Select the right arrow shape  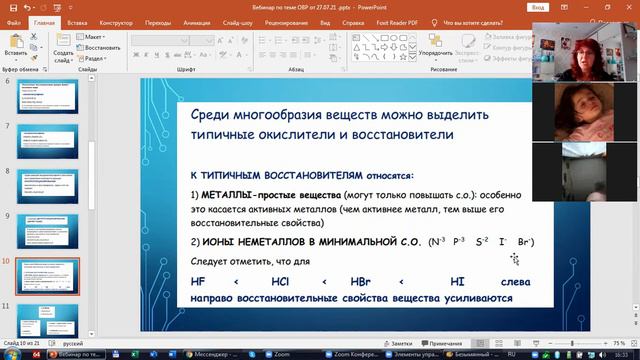point(384,47)
